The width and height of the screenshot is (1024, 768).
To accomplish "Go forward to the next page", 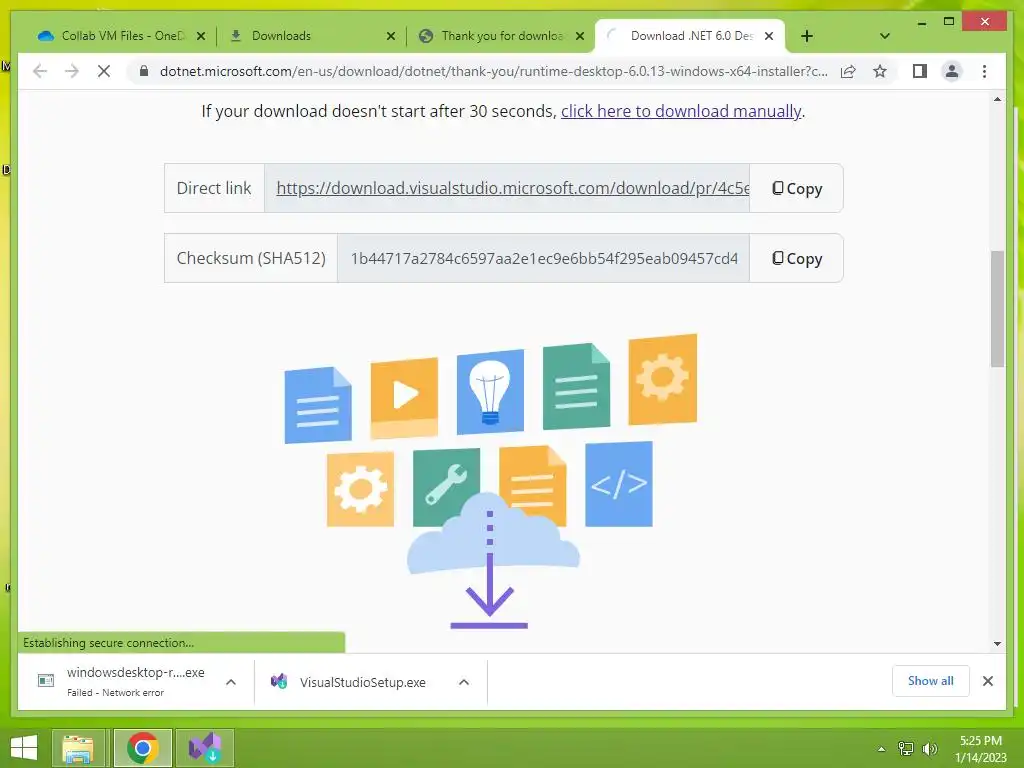I will [72, 71].
